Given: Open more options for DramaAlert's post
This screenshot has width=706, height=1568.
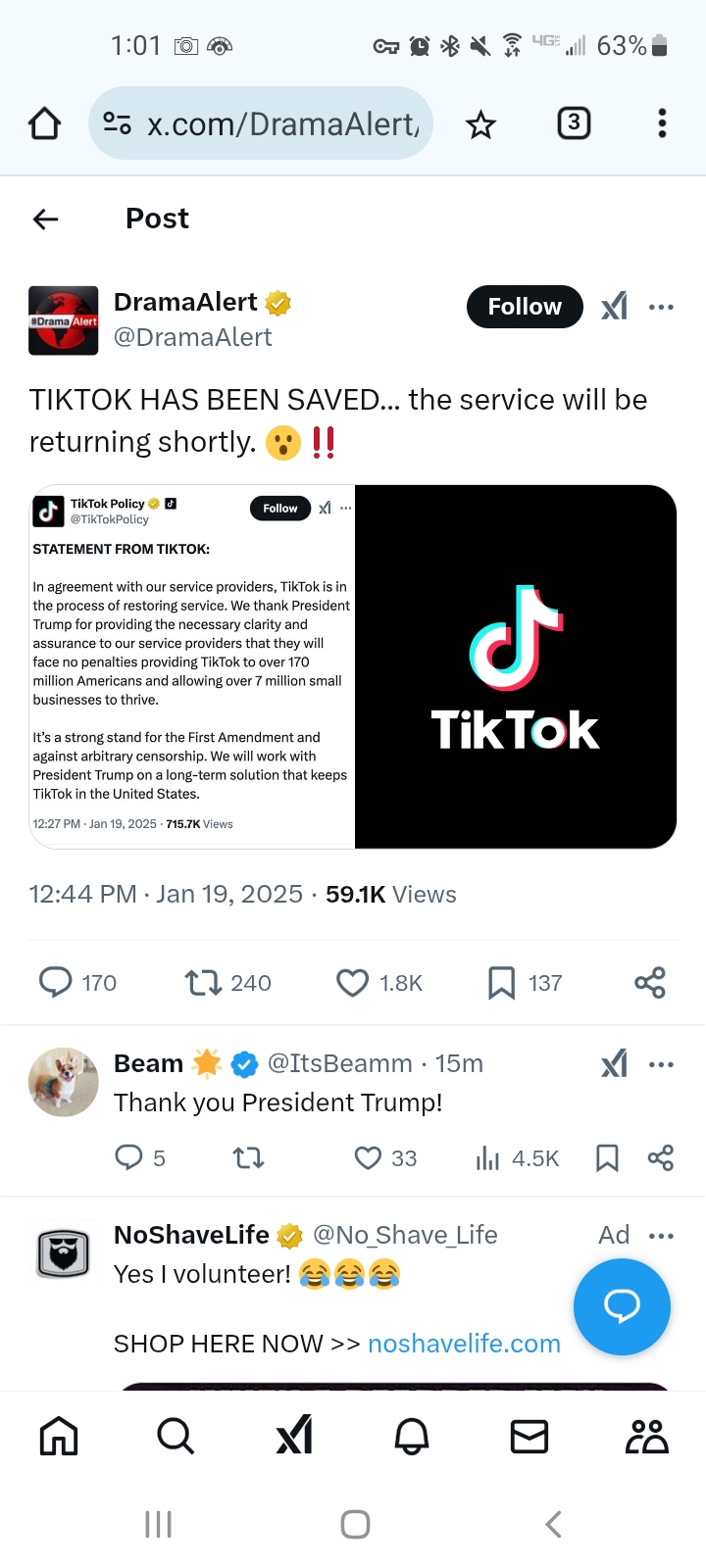Looking at the screenshot, I should (x=662, y=307).
